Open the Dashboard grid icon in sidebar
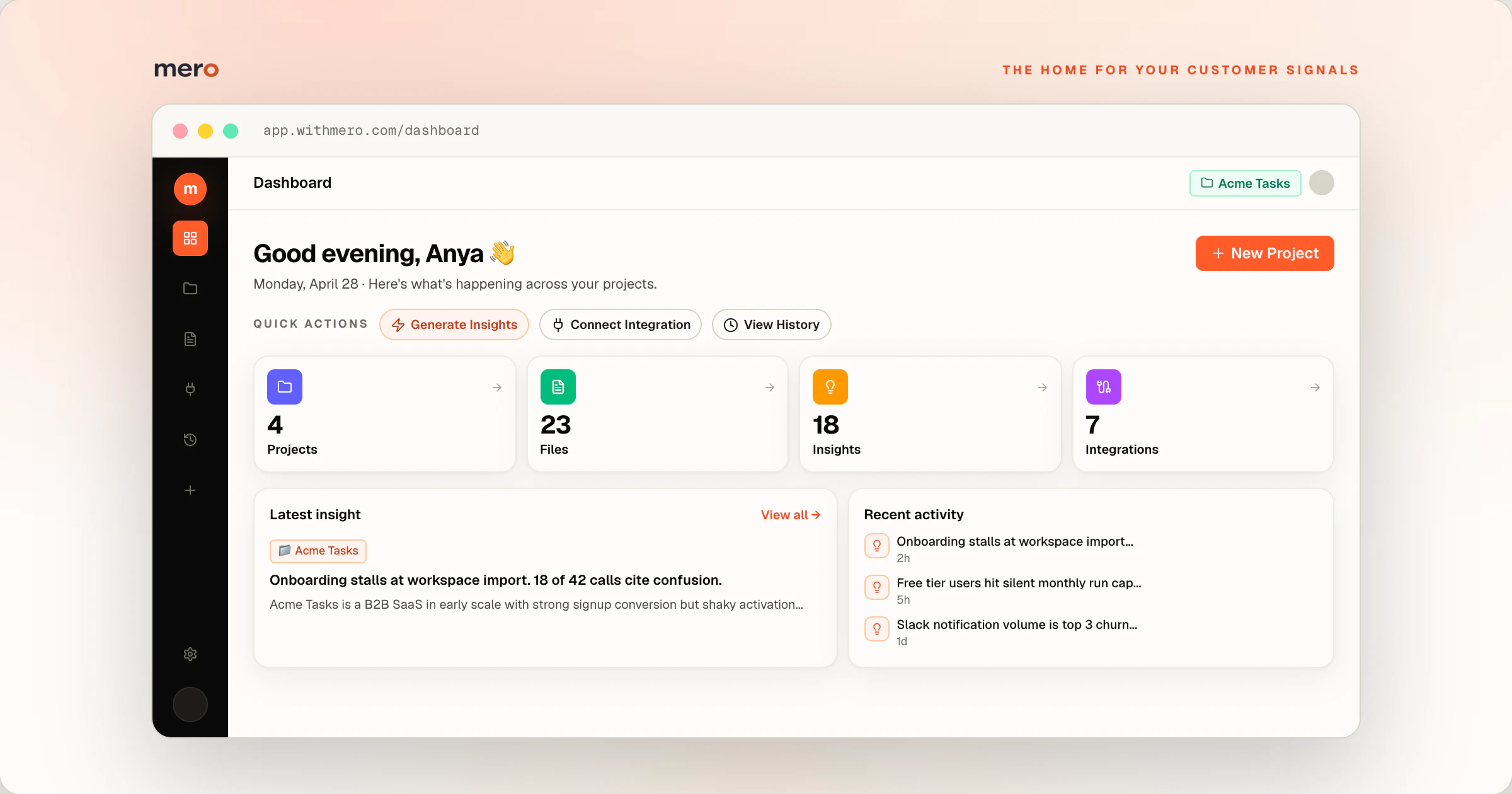 pyautogui.click(x=190, y=238)
